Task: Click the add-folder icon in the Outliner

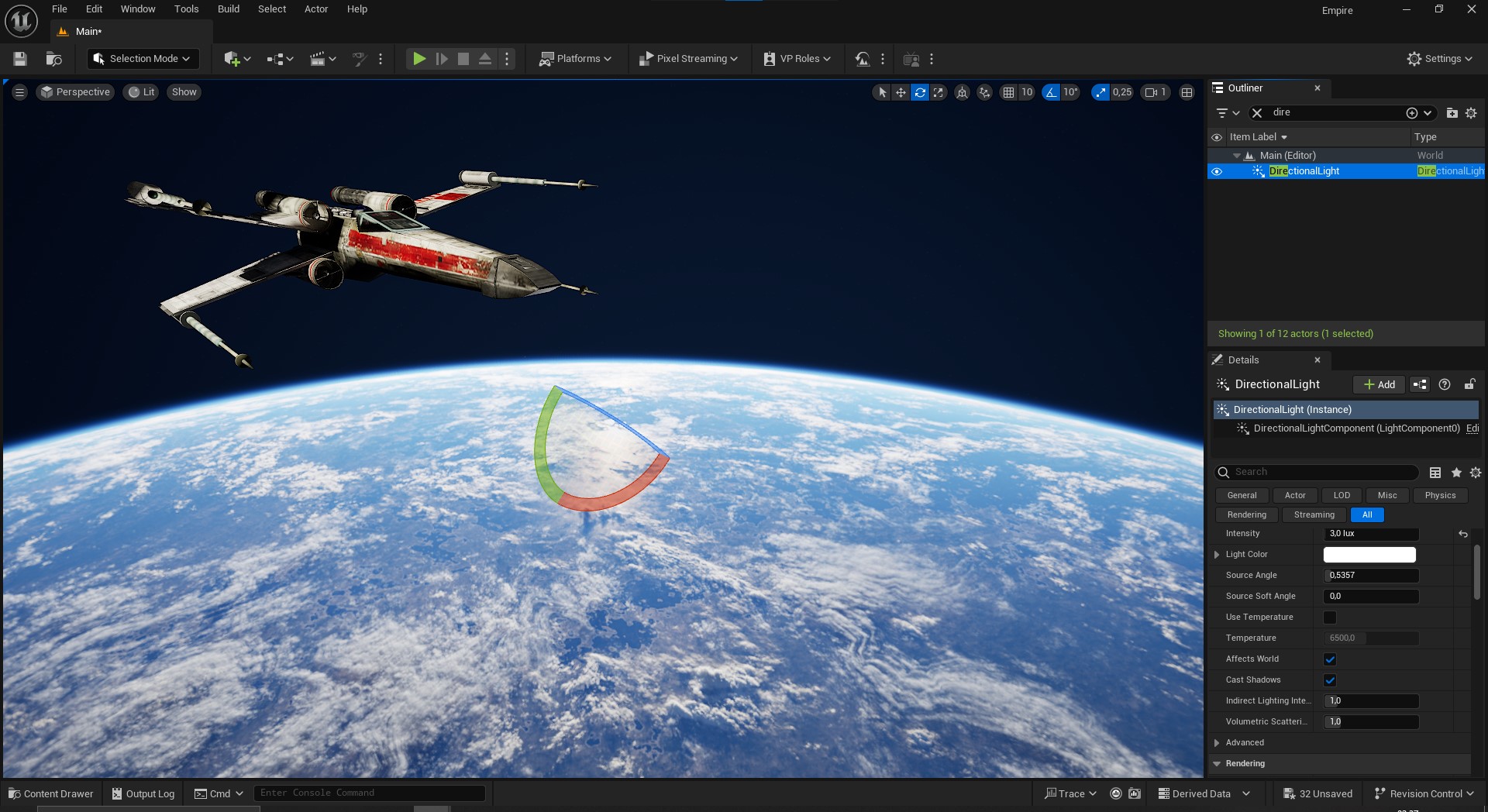Action: tap(1452, 113)
